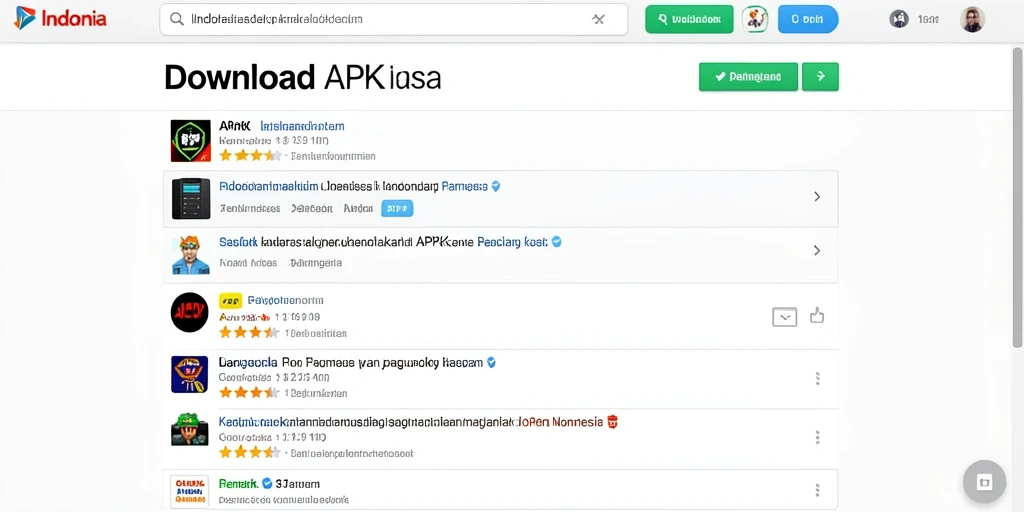1024x512 pixels.
Task: Click the verified badge in the Sasfutk row
Action: (x=556, y=242)
